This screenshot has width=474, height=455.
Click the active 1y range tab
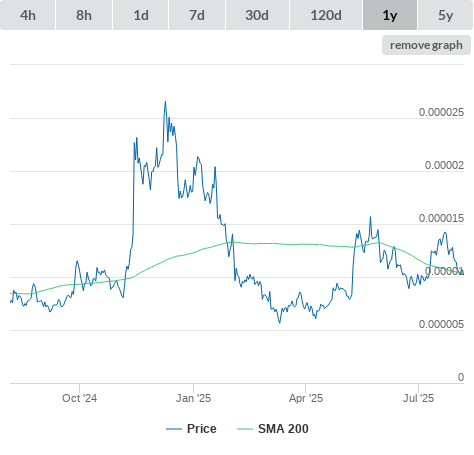(390, 15)
